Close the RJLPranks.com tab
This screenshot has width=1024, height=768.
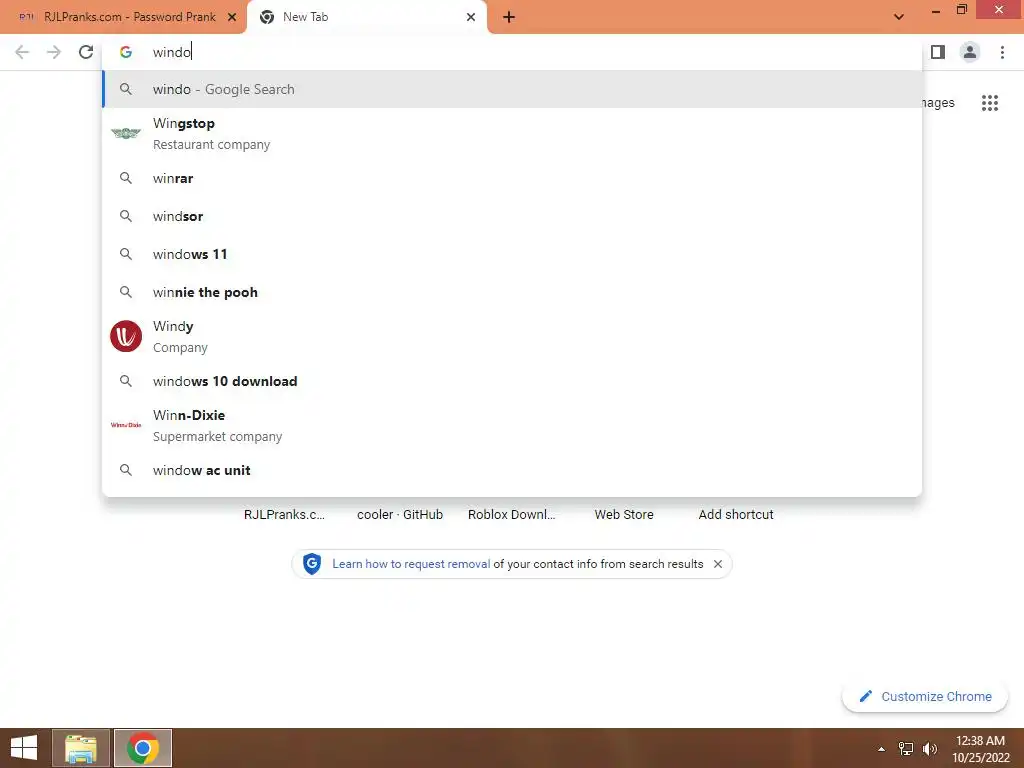[232, 17]
